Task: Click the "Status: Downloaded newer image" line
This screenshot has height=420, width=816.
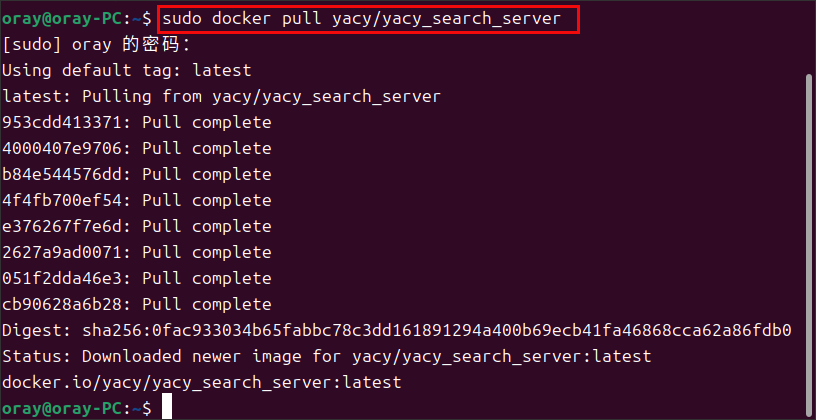Action: tap(326, 356)
